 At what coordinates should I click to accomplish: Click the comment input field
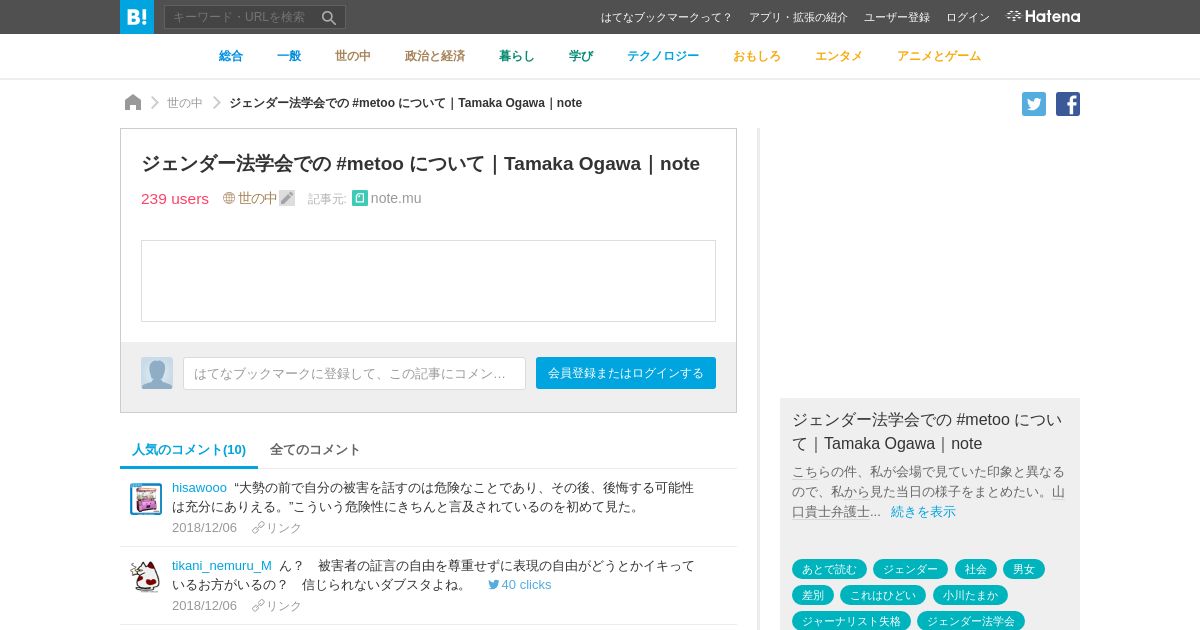click(x=354, y=373)
